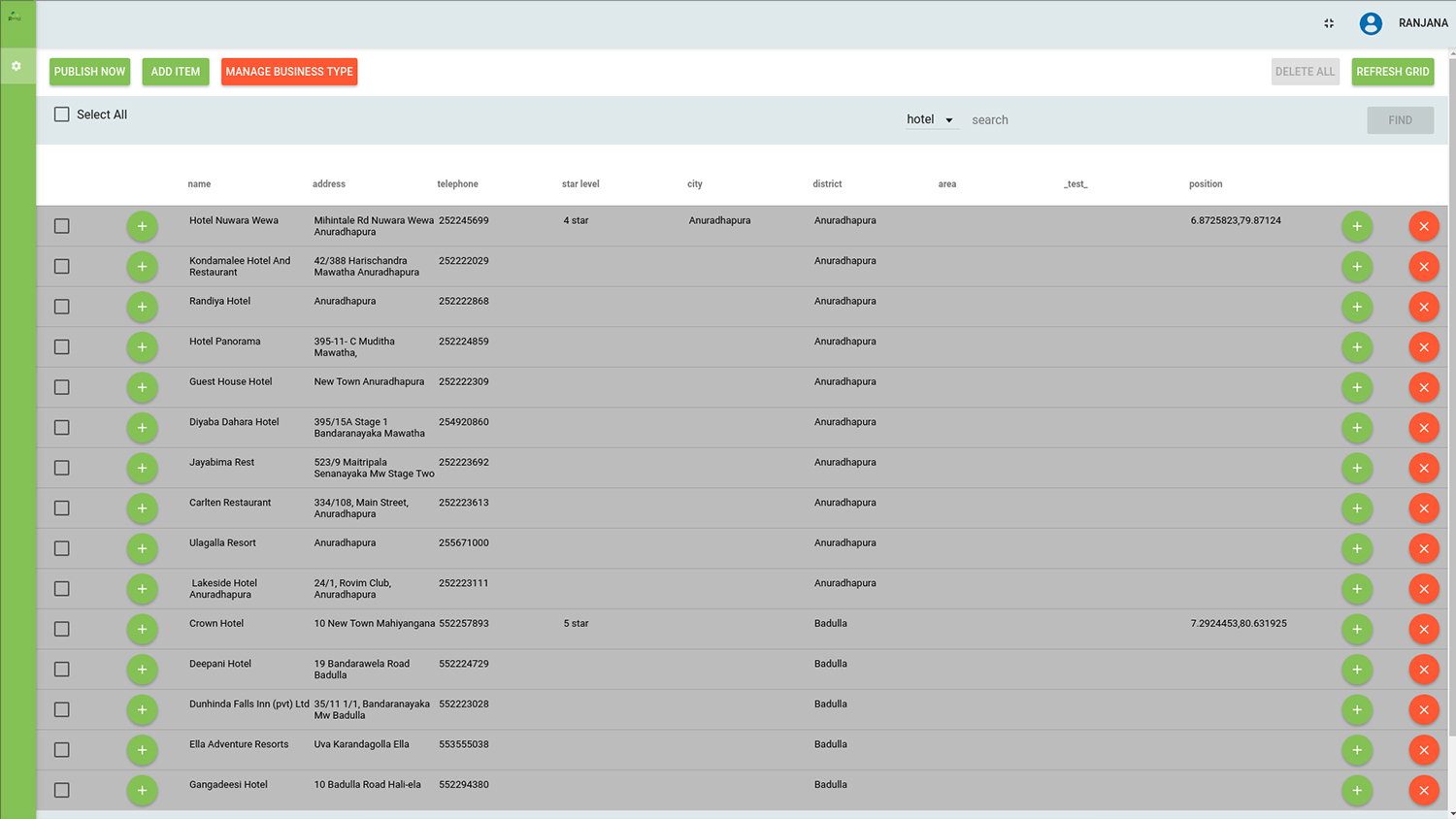Tick the checkbox for Crown Hotel
The image size is (1456, 819).
pyautogui.click(x=62, y=629)
